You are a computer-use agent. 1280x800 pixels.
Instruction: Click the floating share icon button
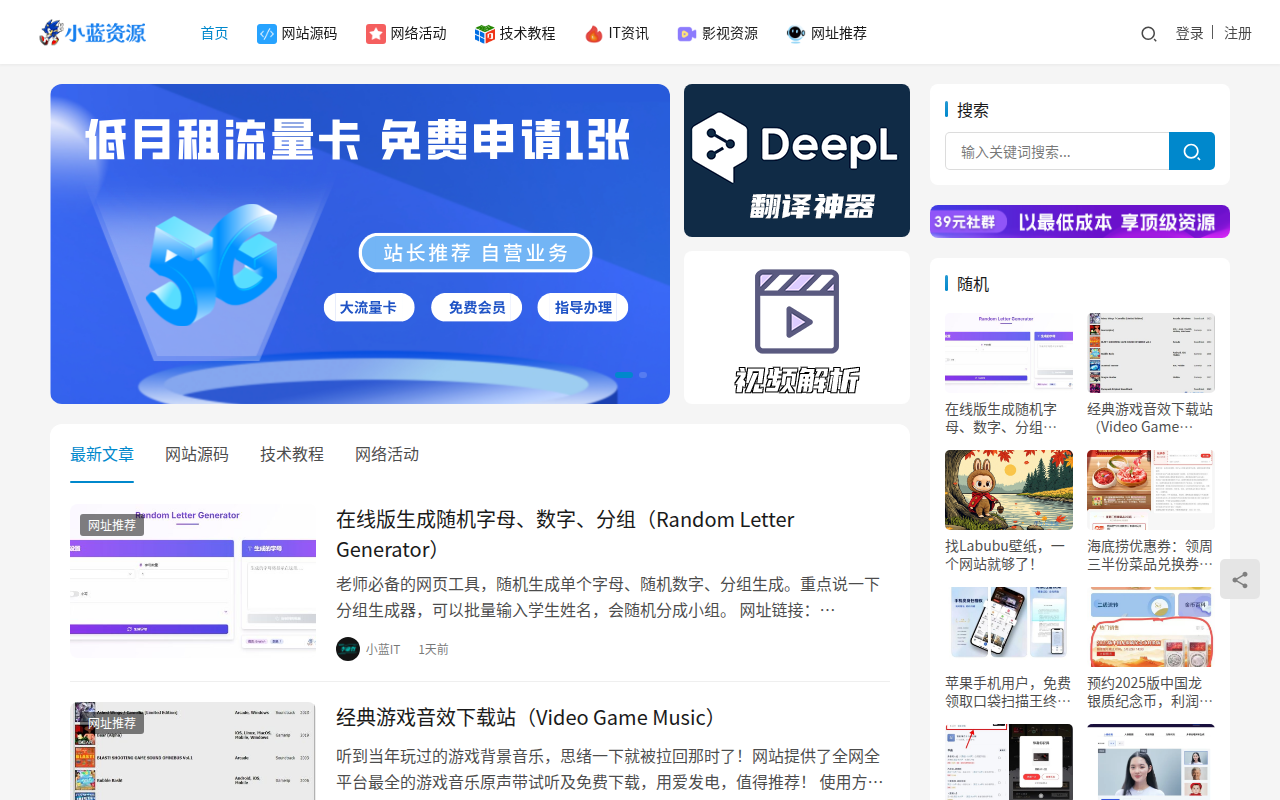coord(1240,579)
